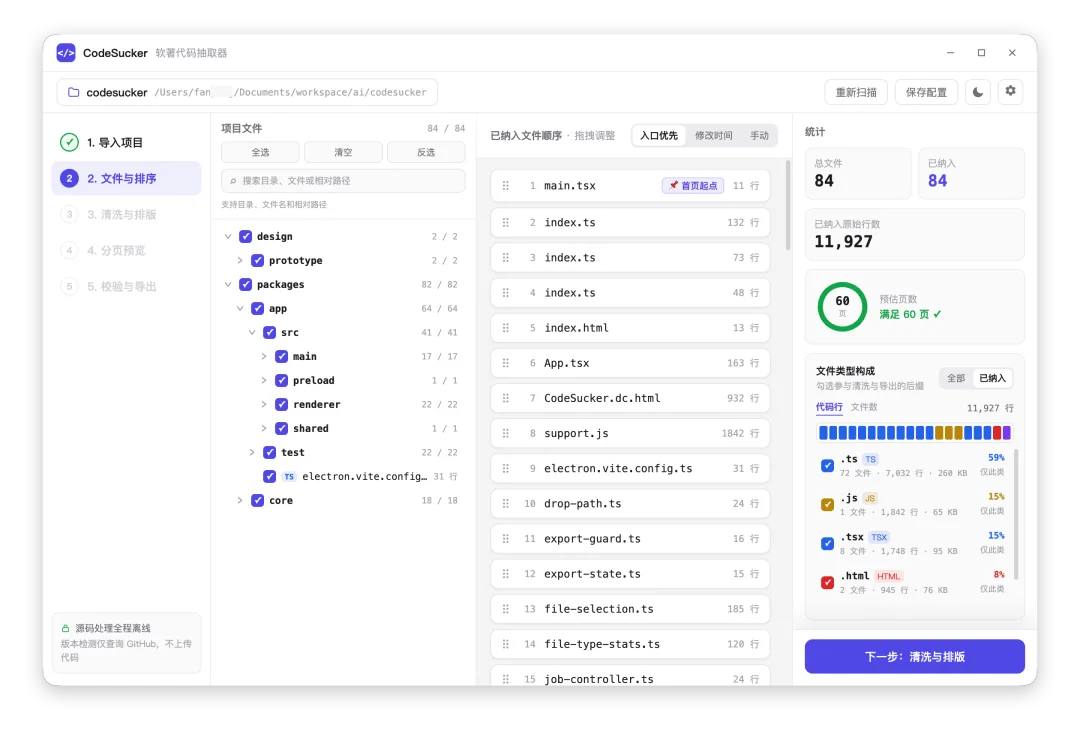The image size is (1080, 737).
Task: Click drag handle of drop-path.ts row
Action: (506, 504)
